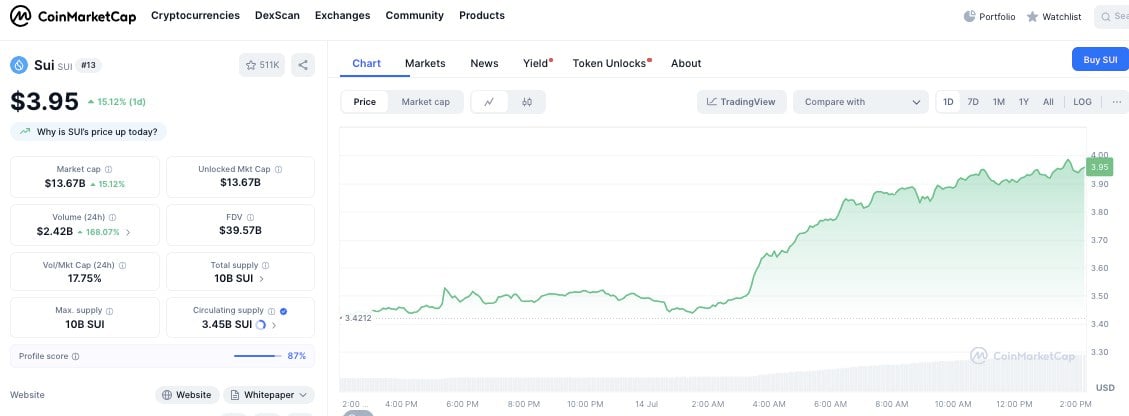Image resolution: width=1129 pixels, height=416 pixels.
Task: Click circulating supply progress ring
Action: [261, 325]
